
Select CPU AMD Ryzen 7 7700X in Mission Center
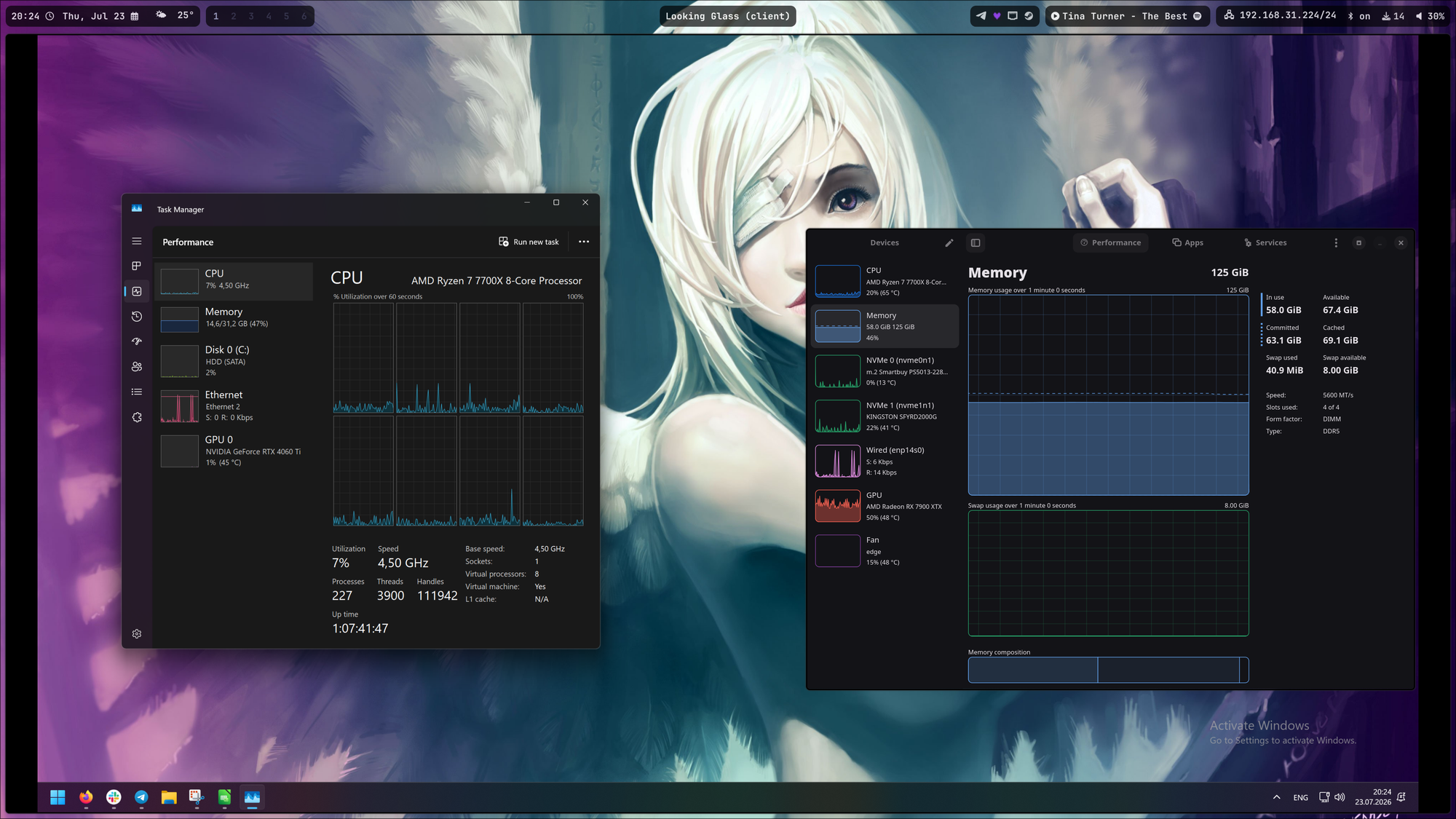coord(885,281)
